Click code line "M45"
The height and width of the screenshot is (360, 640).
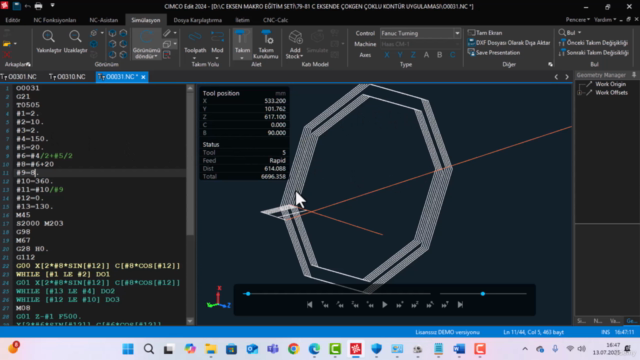coord(23,215)
